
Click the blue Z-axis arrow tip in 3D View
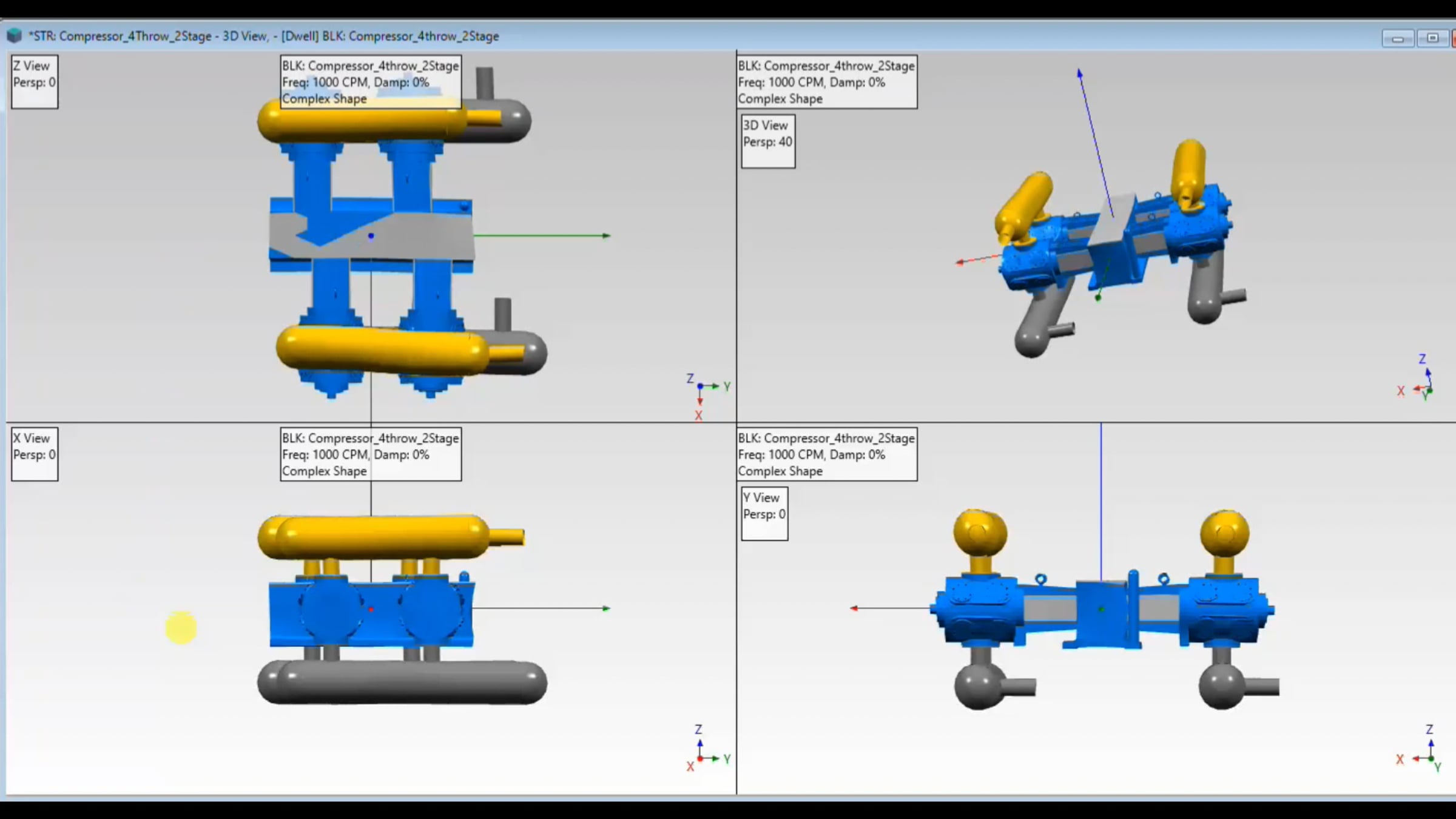1080,74
